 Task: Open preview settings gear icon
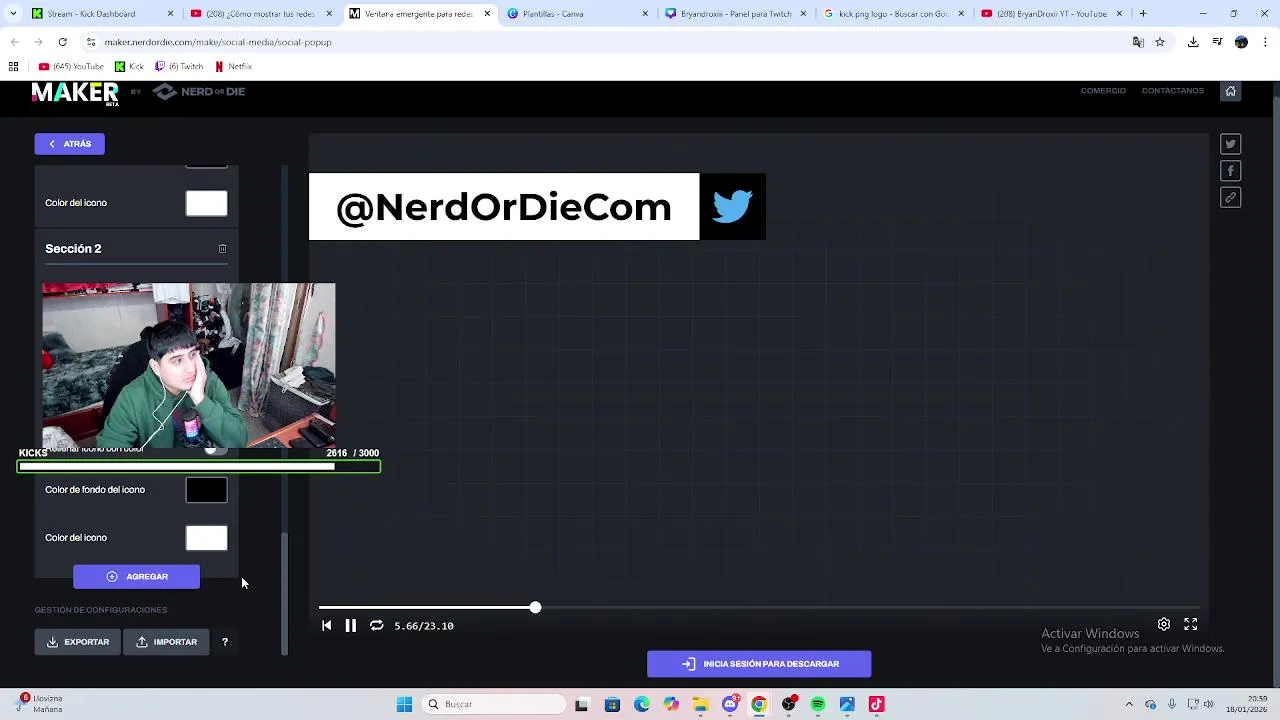coord(1164,624)
